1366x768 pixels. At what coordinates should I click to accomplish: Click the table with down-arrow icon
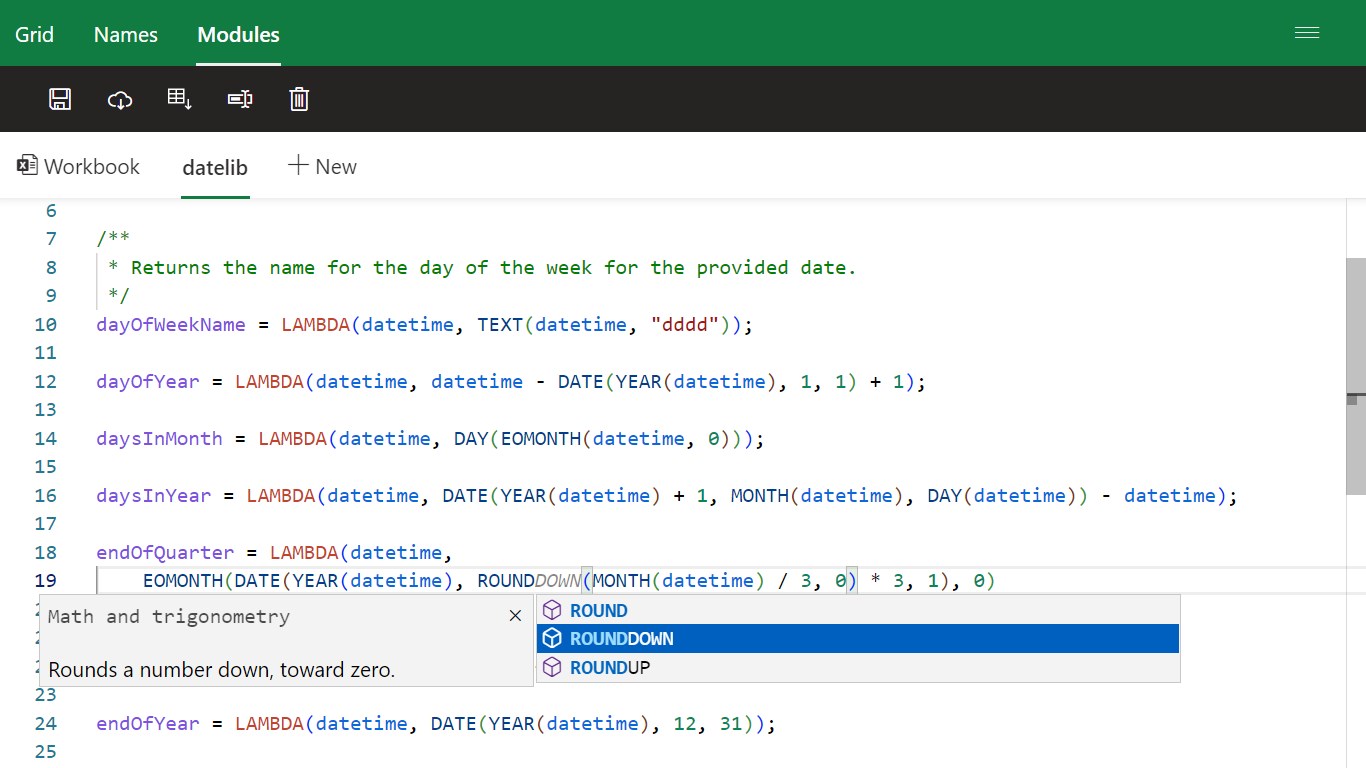(x=180, y=99)
